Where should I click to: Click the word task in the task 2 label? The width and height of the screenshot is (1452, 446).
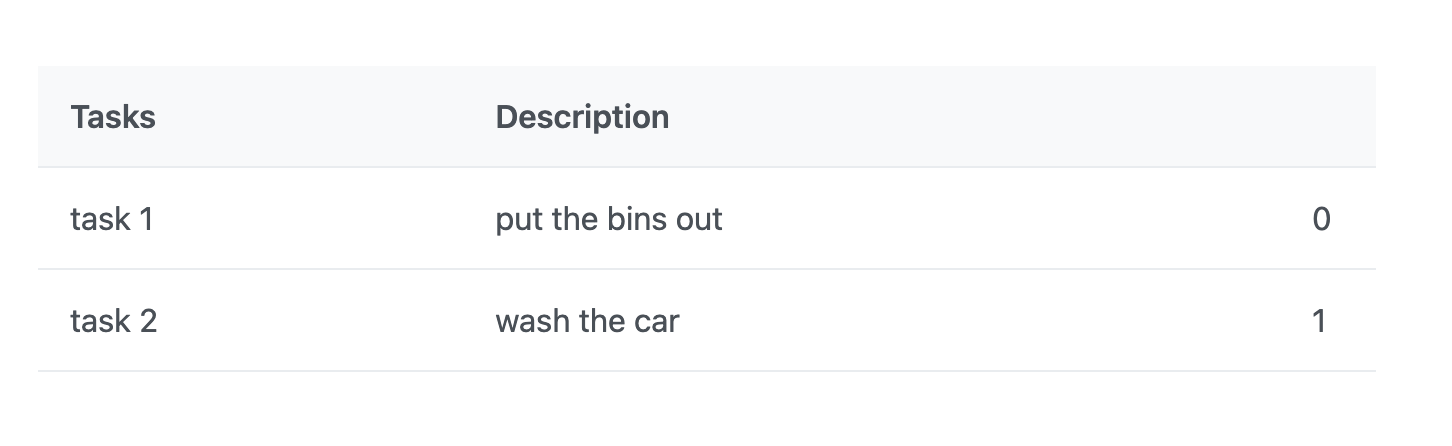point(99,321)
